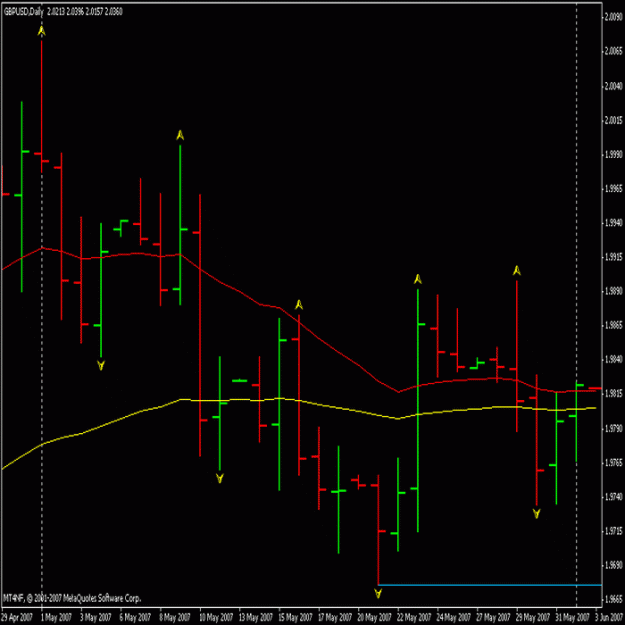Viewport: 625px width, 625px height.
Task: Click the 2.0090 price label
Action: pos(614,17)
